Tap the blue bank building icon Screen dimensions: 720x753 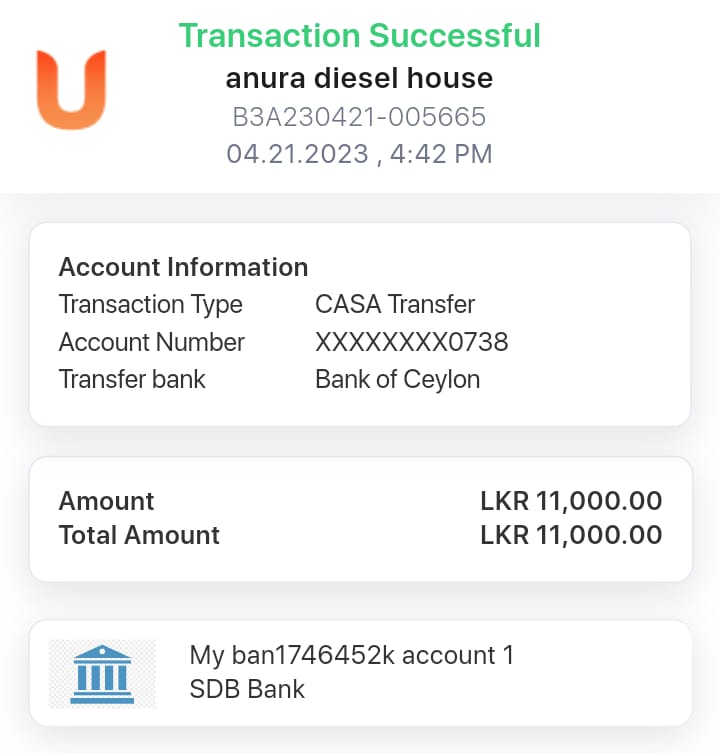102,673
